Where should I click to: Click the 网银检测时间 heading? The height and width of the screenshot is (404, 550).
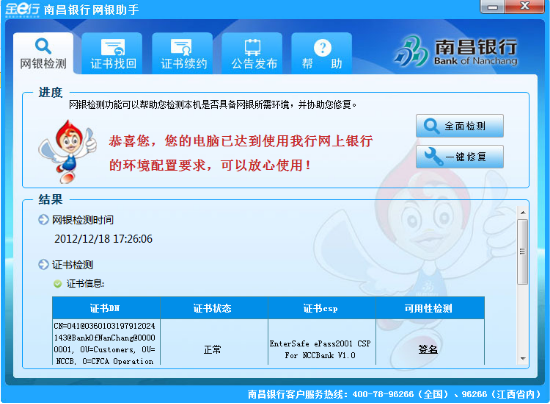(x=83, y=220)
